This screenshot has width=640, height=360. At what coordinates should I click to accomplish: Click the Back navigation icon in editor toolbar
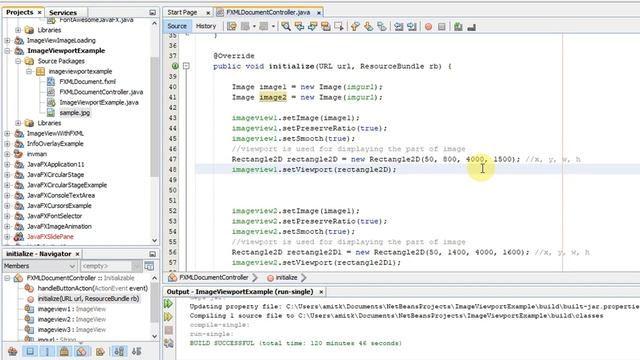(x=245, y=27)
